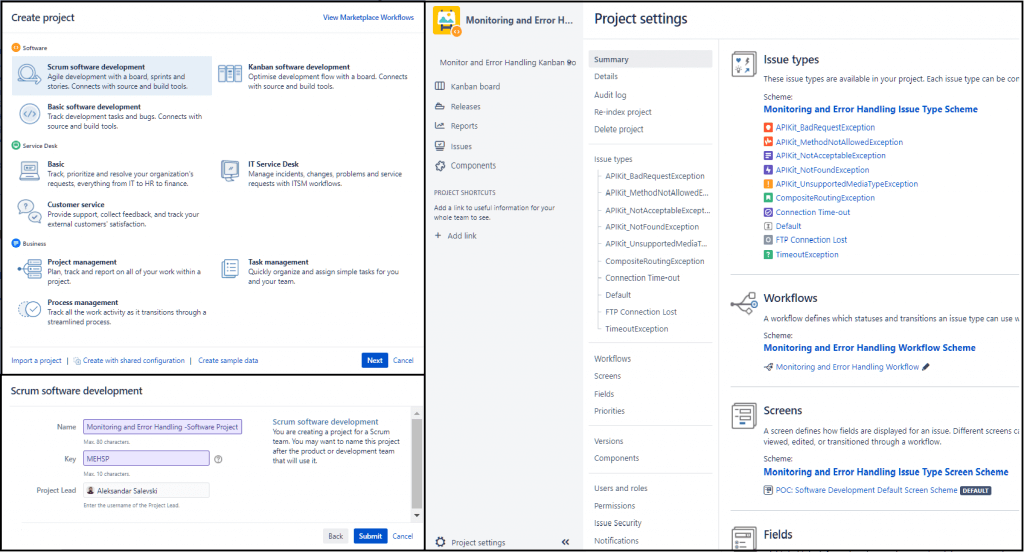Select Delete project option

(619, 129)
